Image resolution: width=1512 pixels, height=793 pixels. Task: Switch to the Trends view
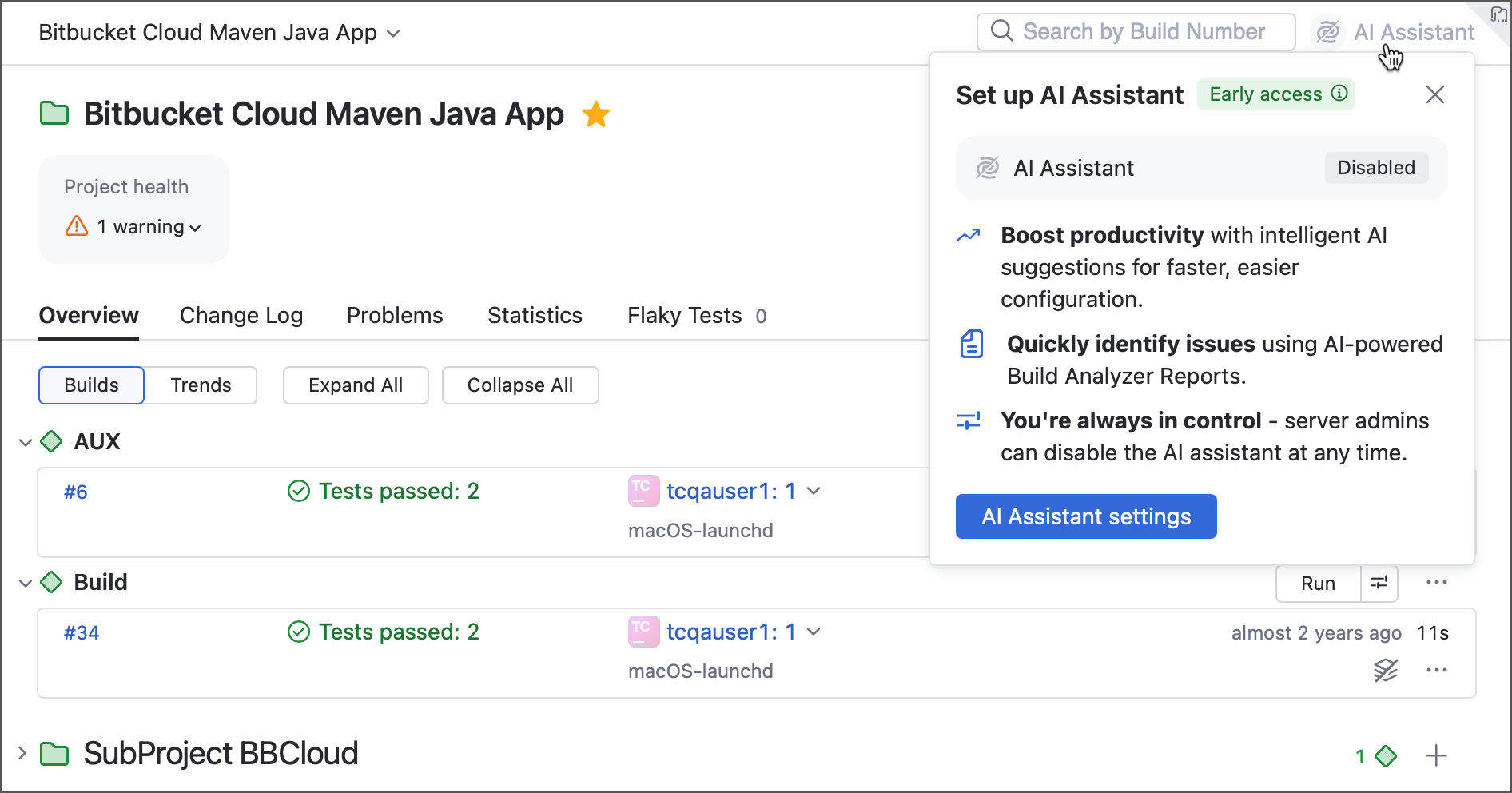pos(200,385)
